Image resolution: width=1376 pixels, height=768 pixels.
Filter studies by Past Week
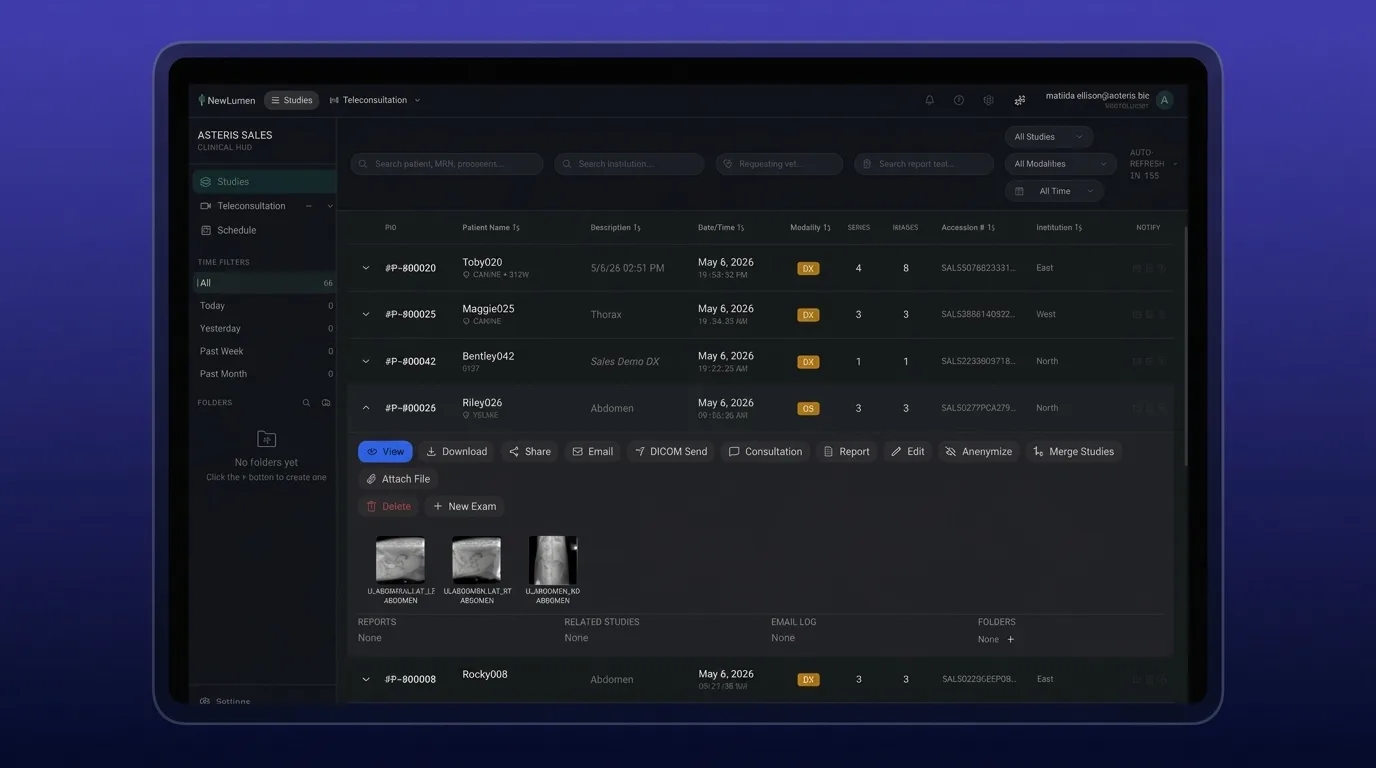(x=264, y=351)
